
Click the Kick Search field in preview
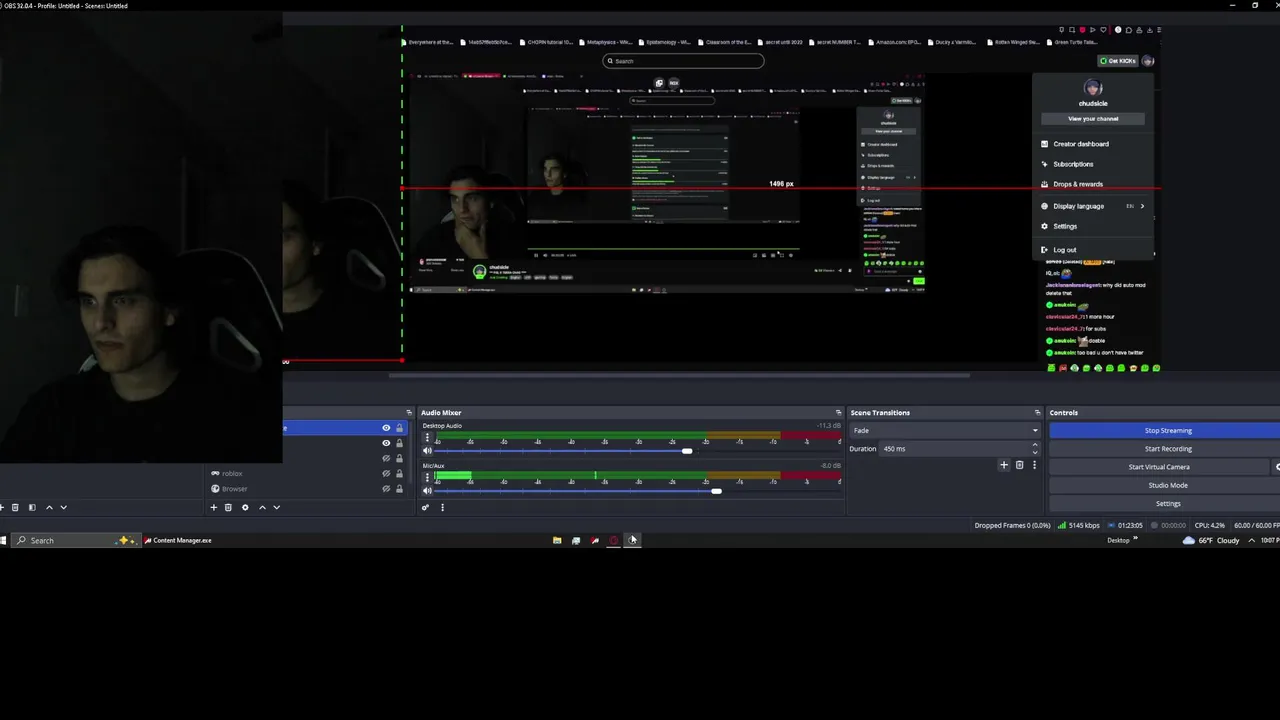pos(683,61)
